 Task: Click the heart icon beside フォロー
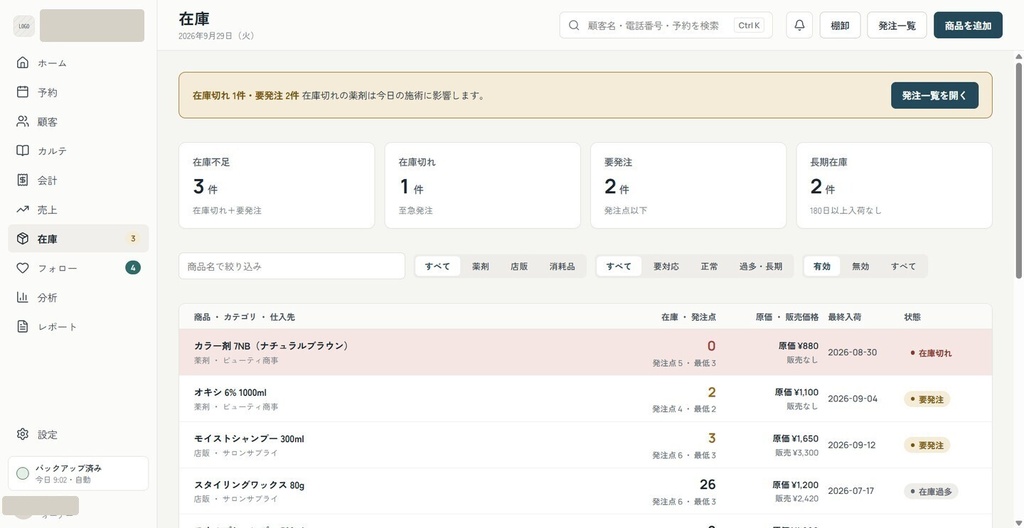pos(23,268)
